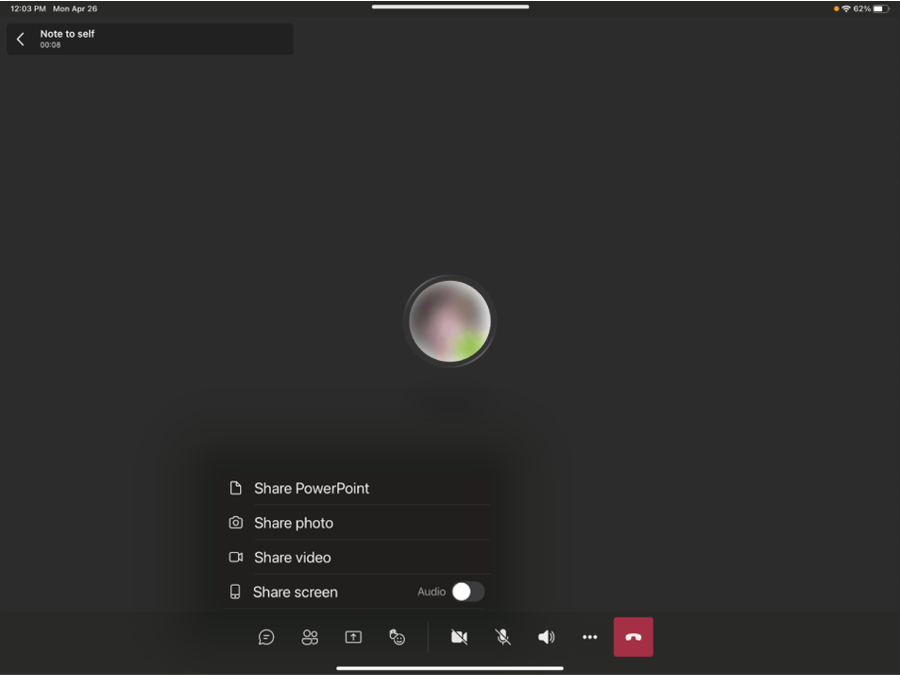Image resolution: width=900 pixels, height=675 pixels.
Task: Tap the Note to self call title
Action: pyautogui.click(x=67, y=34)
